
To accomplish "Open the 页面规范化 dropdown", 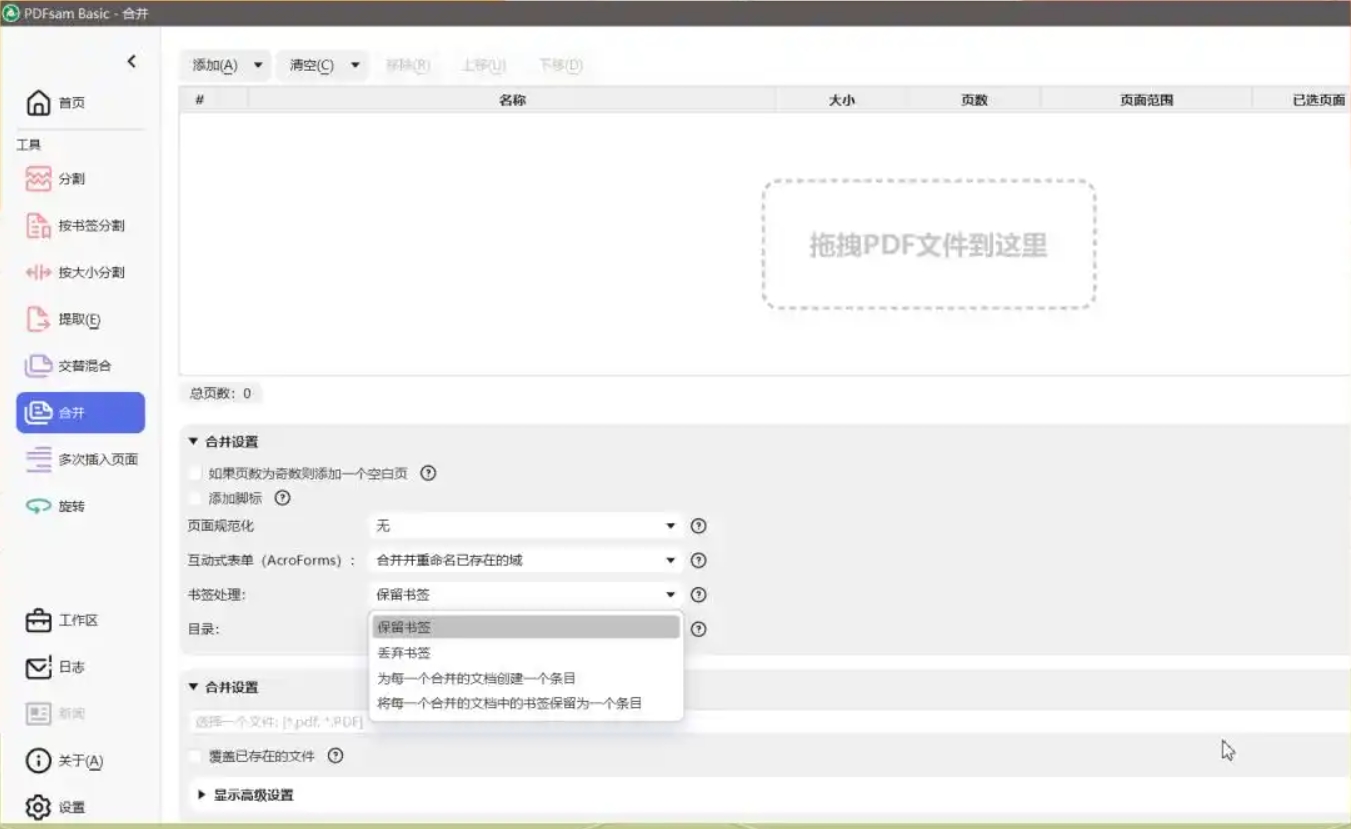I will pos(525,526).
